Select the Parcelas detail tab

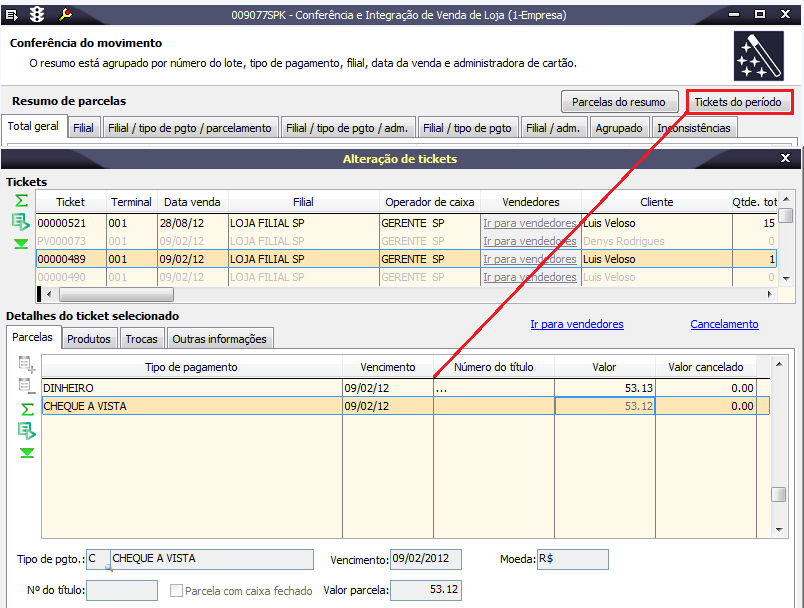tap(32, 337)
